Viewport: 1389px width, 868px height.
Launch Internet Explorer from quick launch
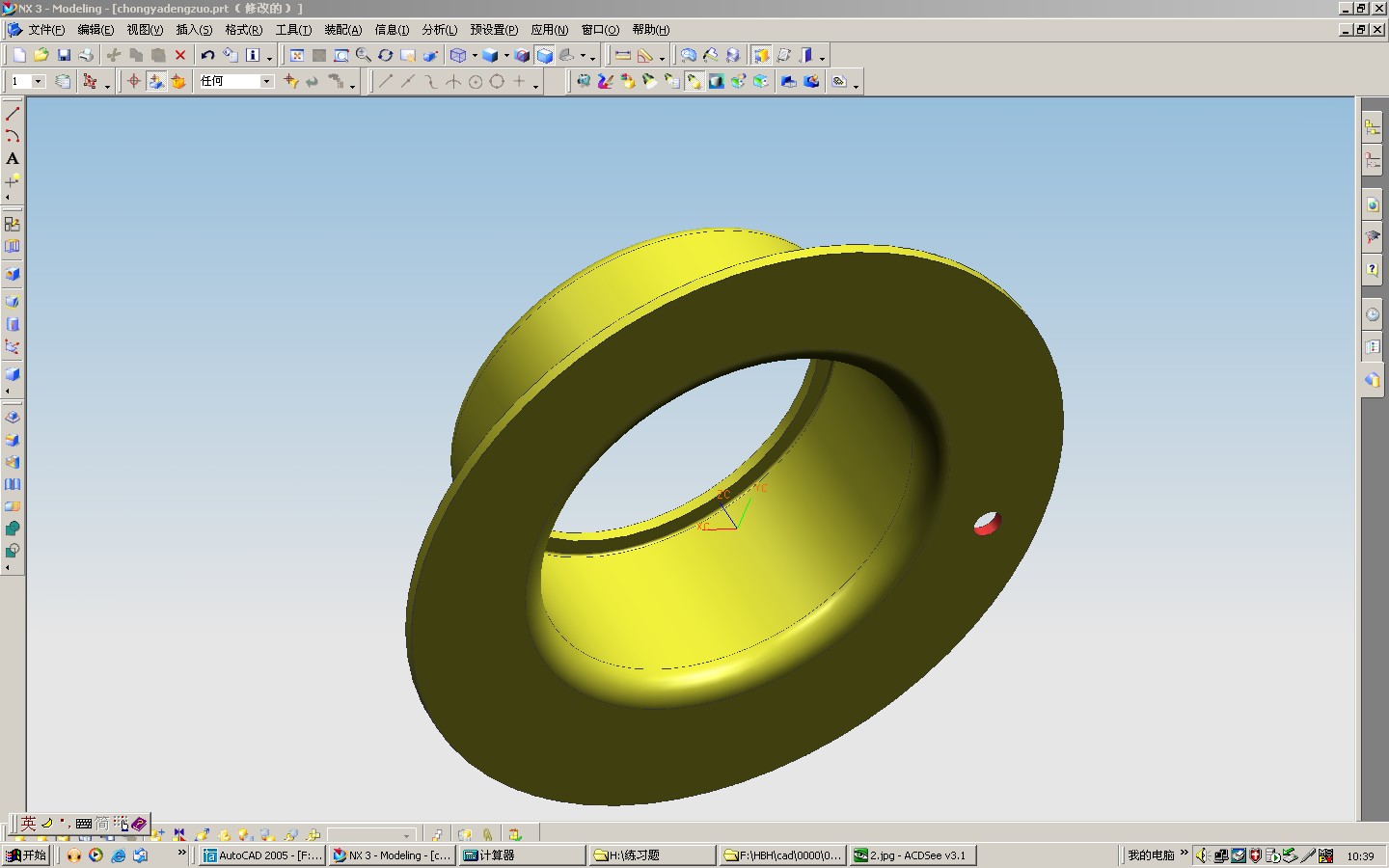[x=119, y=855]
